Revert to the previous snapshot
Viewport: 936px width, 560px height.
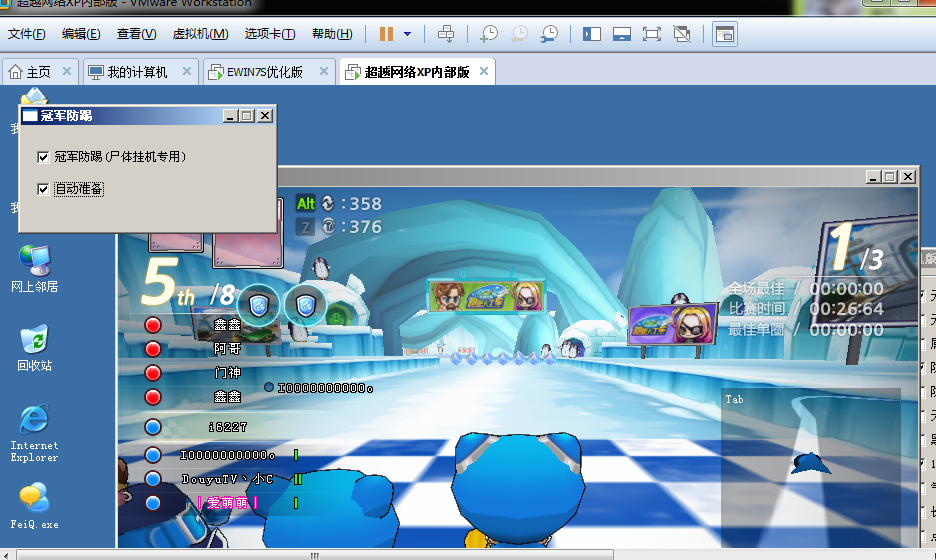click(x=519, y=34)
